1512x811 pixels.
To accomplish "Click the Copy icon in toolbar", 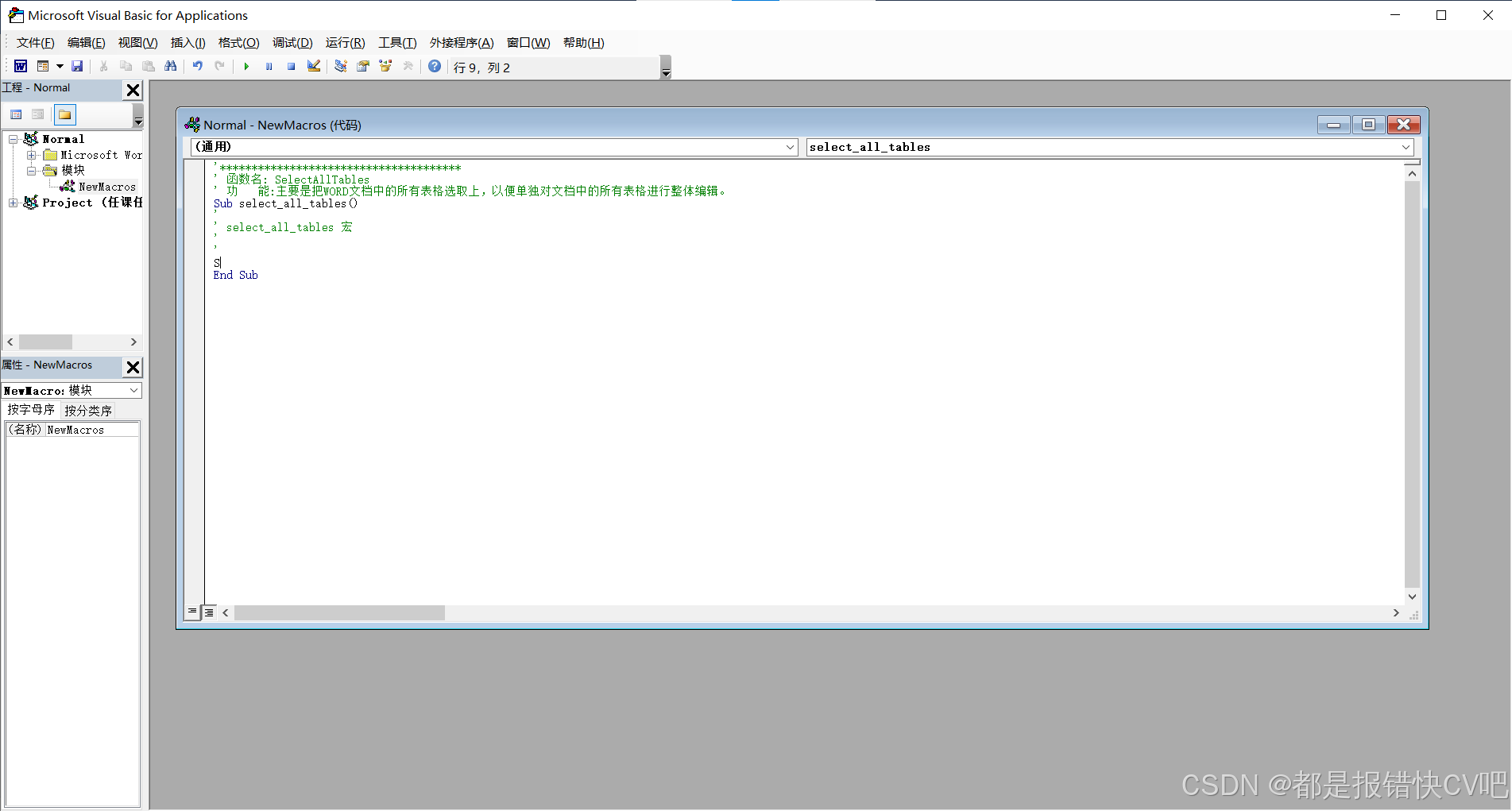I will [x=126, y=67].
